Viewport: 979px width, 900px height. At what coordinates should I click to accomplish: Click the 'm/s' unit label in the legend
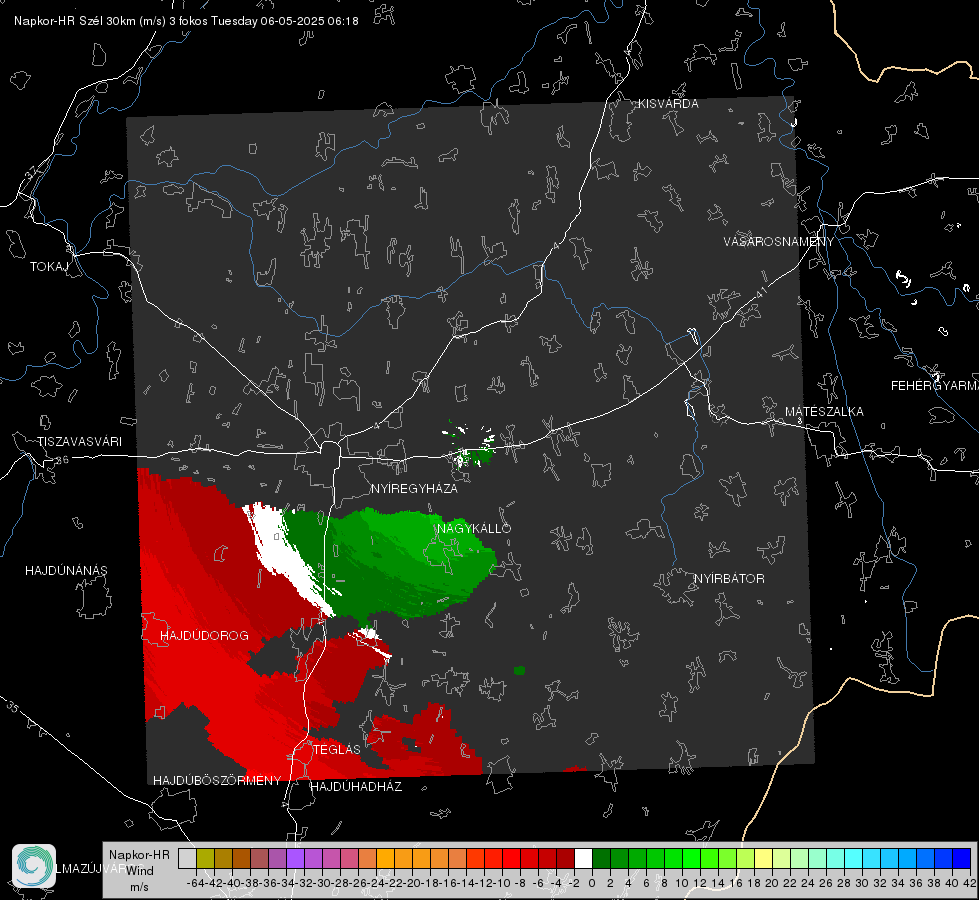tap(139, 887)
